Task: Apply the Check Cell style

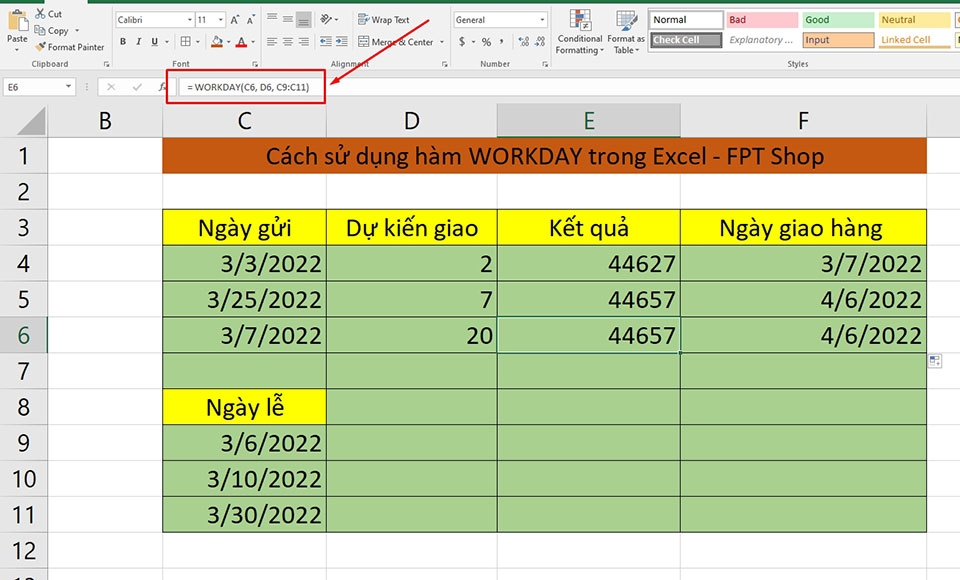Action: tap(685, 40)
